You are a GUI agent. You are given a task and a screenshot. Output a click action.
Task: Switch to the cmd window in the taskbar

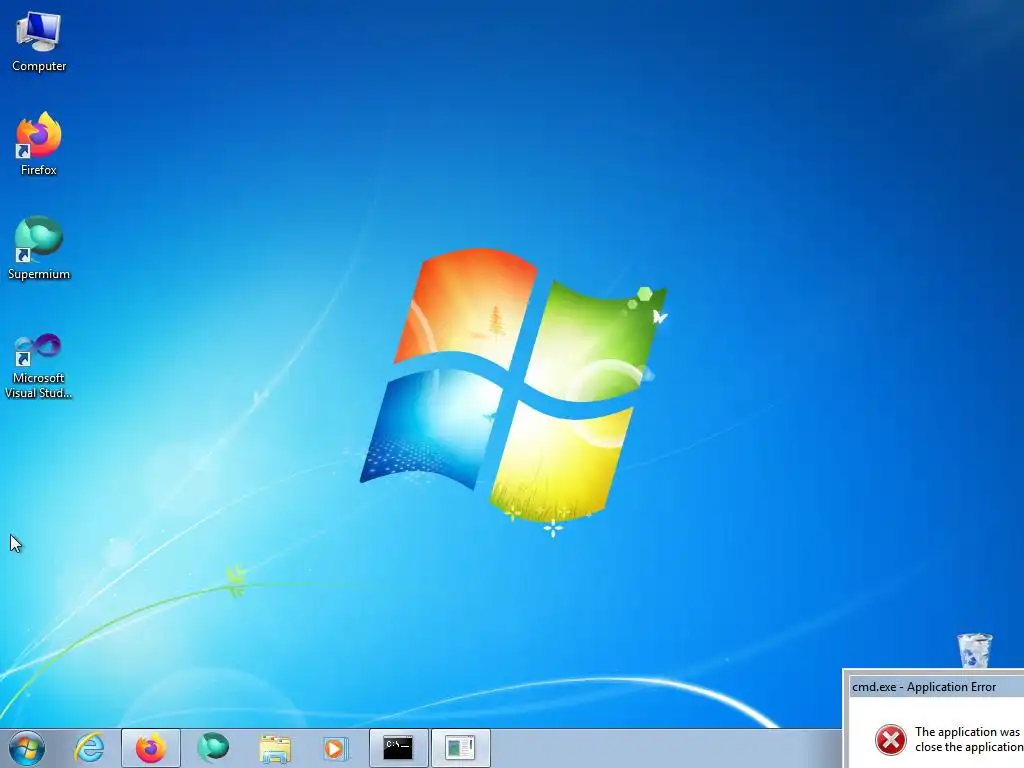pyautogui.click(x=398, y=748)
